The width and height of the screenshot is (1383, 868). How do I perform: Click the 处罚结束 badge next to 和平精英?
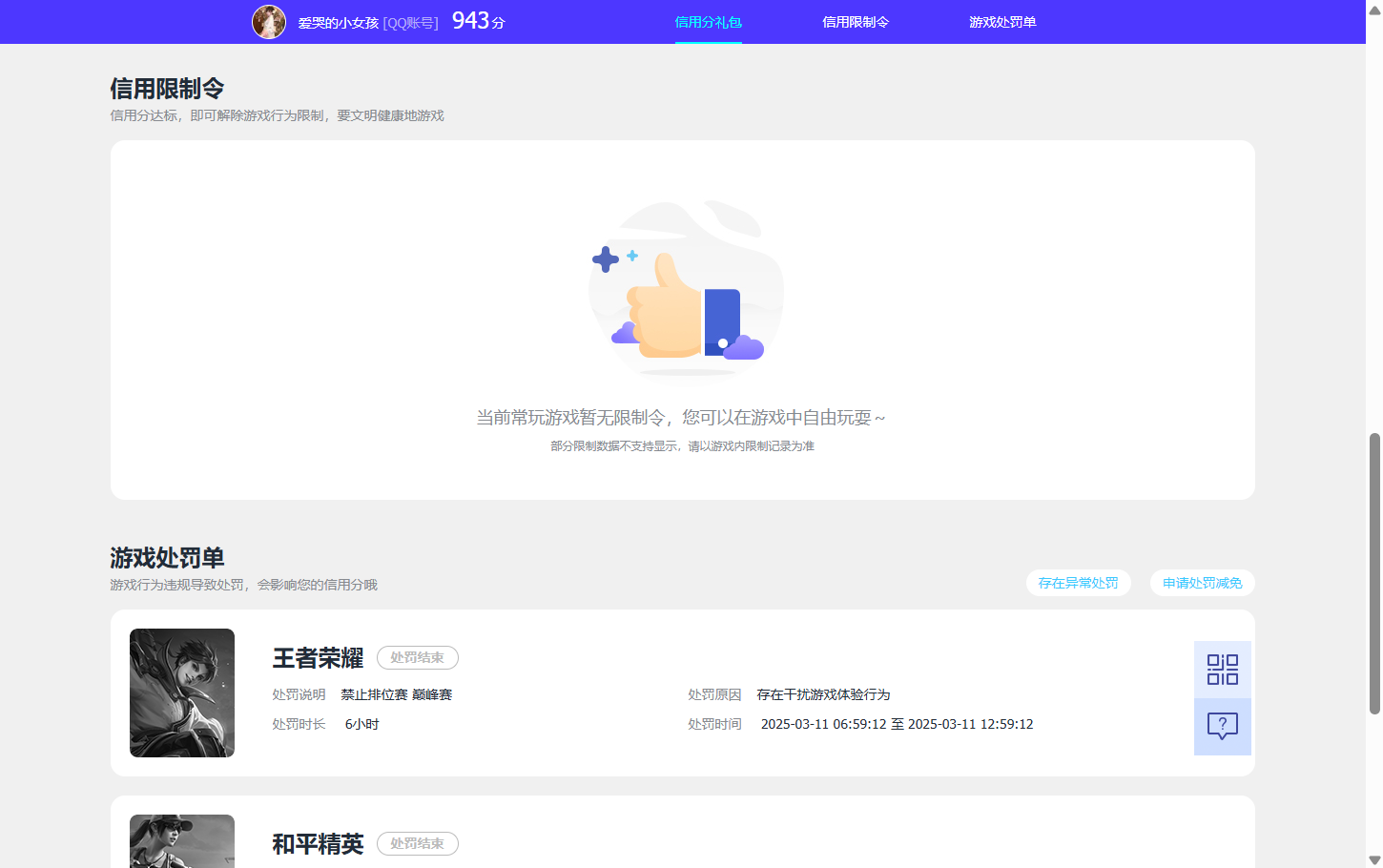417,843
